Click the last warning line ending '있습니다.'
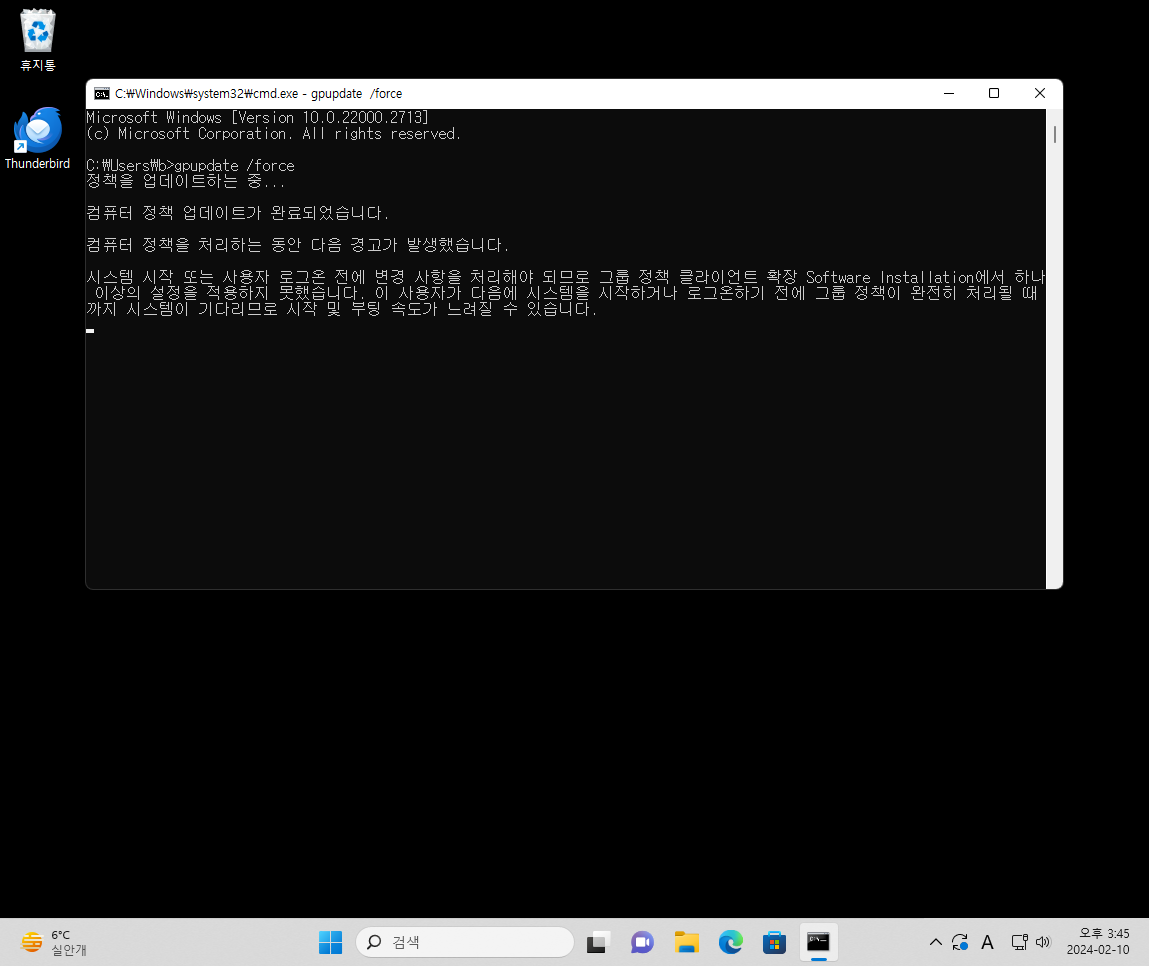The height and width of the screenshot is (966, 1149). [x=341, y=309]
